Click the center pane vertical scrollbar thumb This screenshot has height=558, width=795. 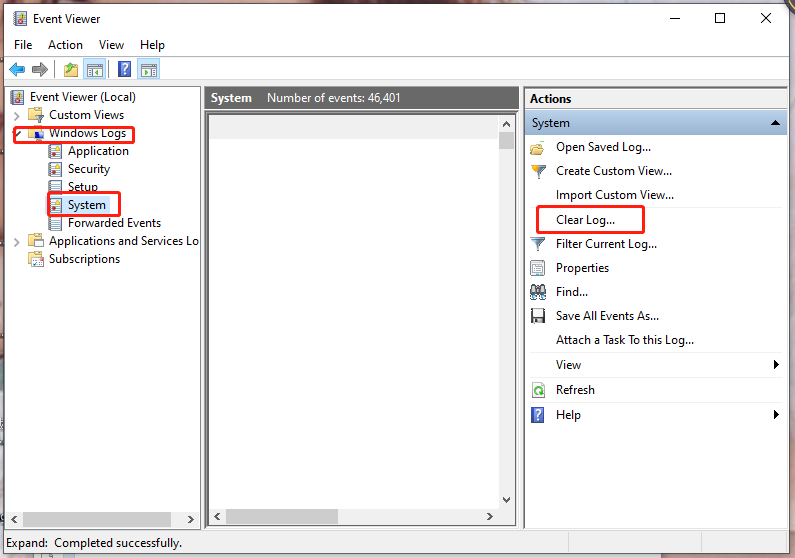(x=506, y=140)
